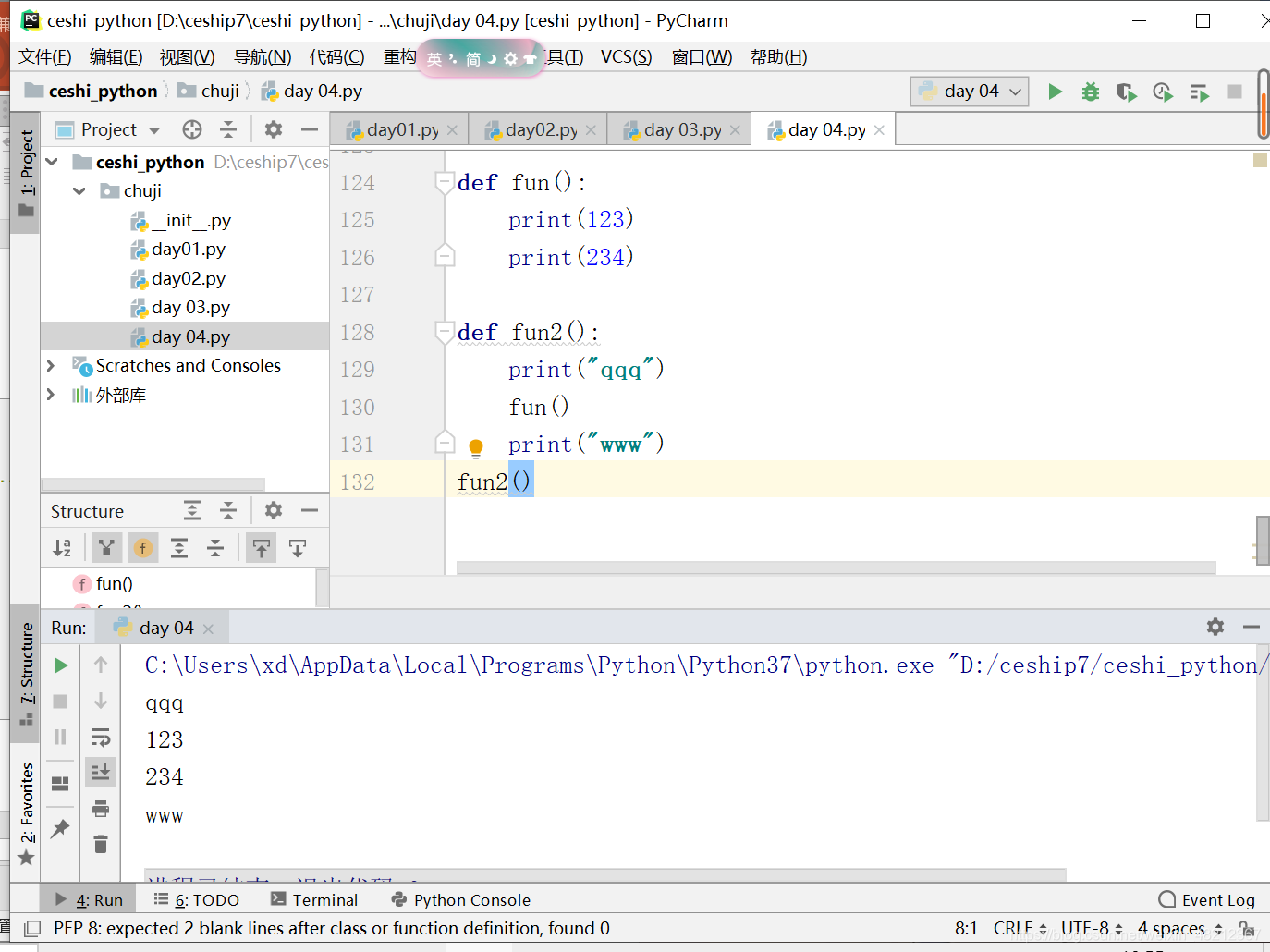Open the 2: Favorites side tab

tap(26, 812)
